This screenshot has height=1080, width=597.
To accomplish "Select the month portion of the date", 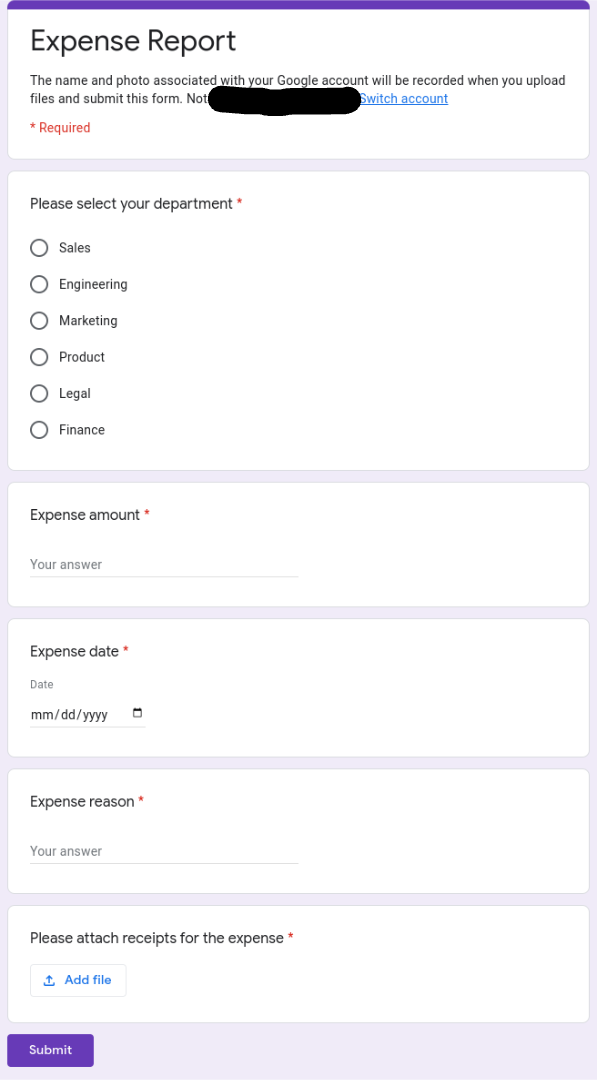I will coord(40,715).
